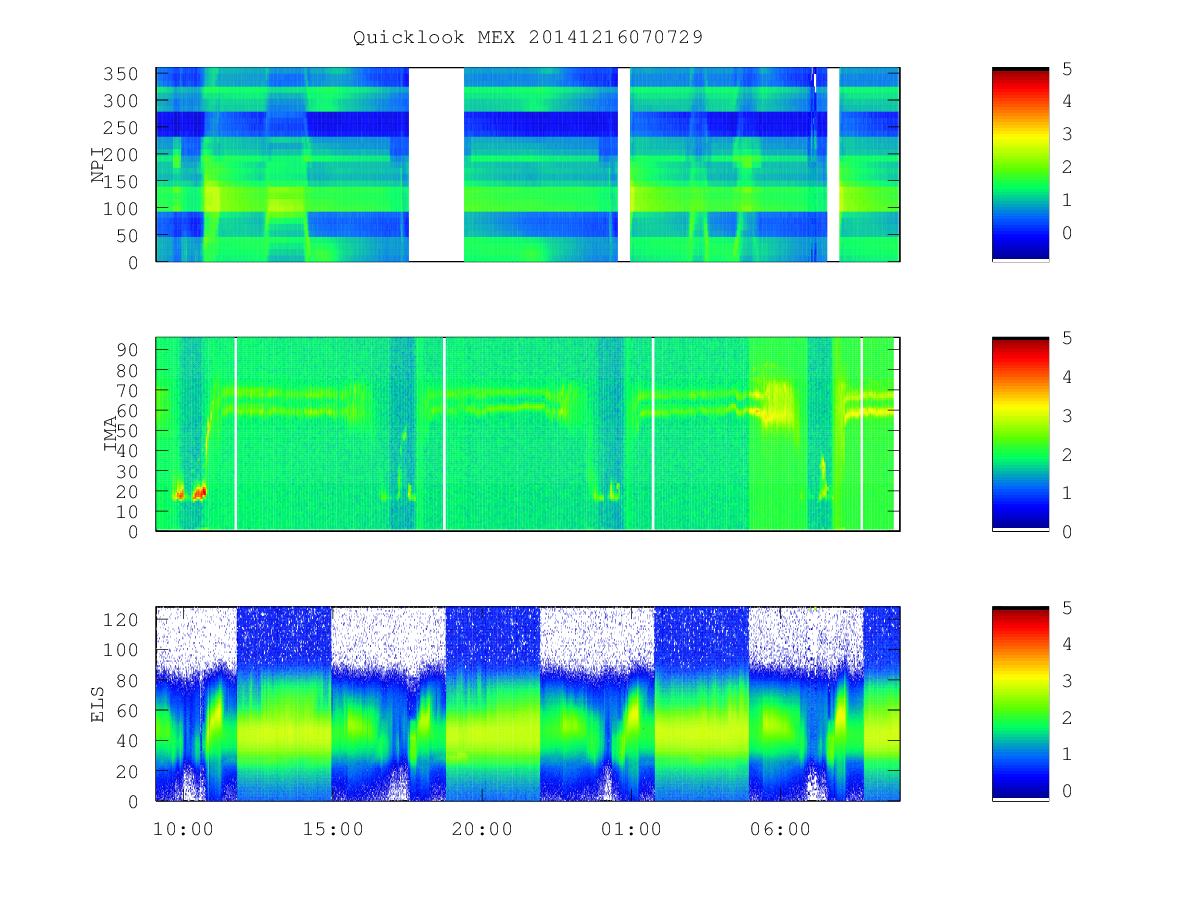This screenshot has height=900, width=1200.
Task: Click the ELS panel color scale bar
Action: (x=1020, y=704)
